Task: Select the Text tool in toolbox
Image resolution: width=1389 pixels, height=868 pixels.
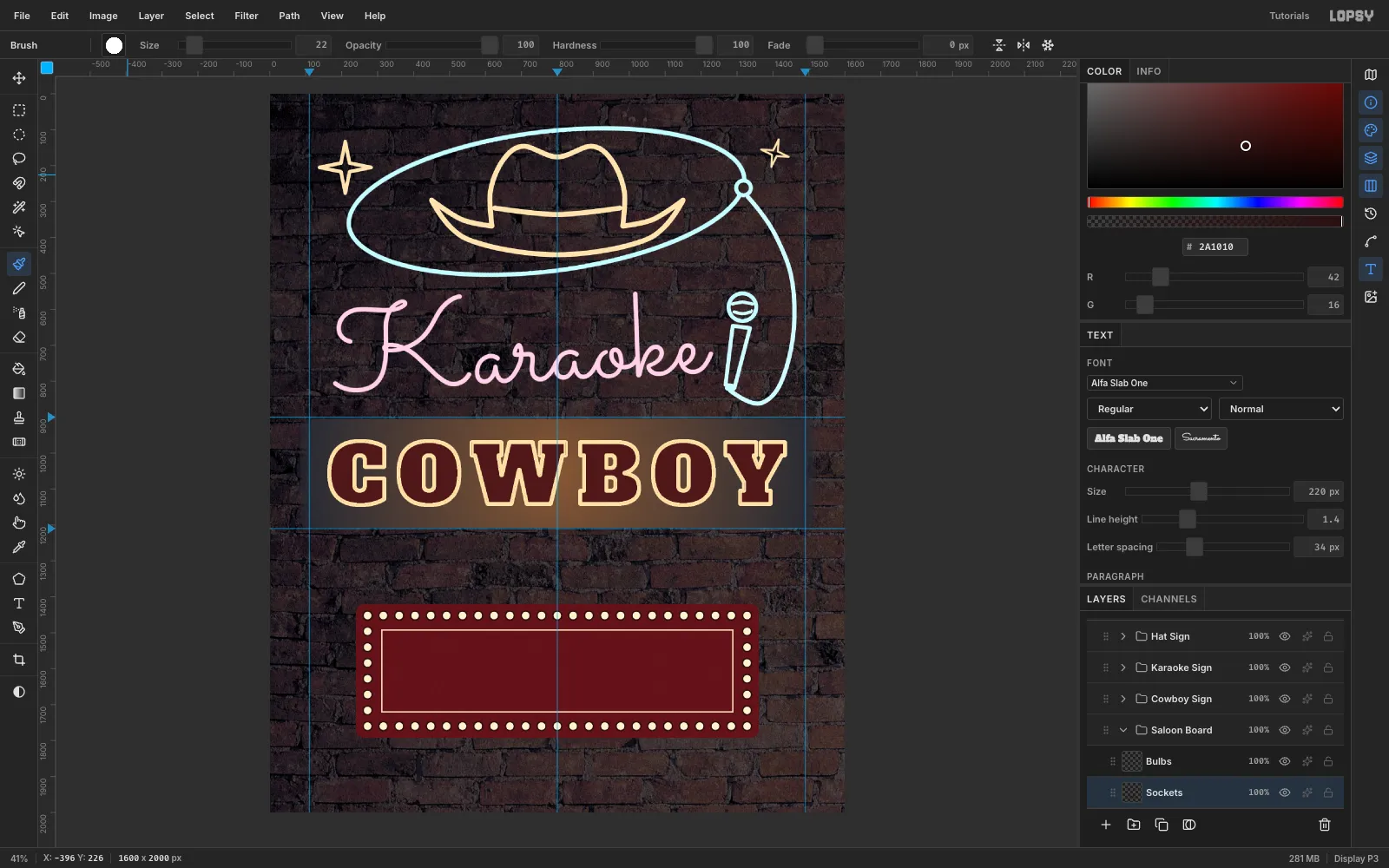Action: pyautogui.click(x=19, y=603)
